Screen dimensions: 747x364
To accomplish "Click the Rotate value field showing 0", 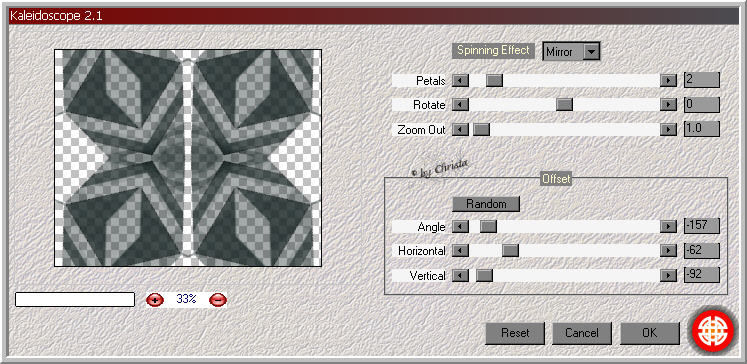I will point(701,104).
